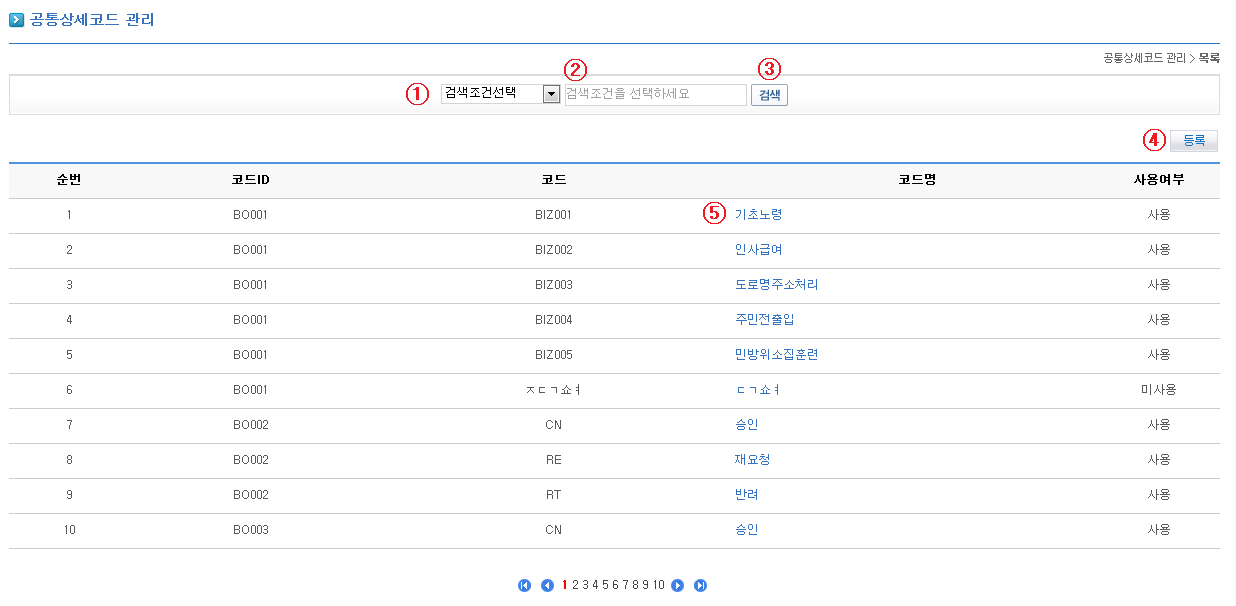The width and height of the screenshot is (1236, 606).
Task: Click the previous page arrow icon
Action: pos(547,586)
